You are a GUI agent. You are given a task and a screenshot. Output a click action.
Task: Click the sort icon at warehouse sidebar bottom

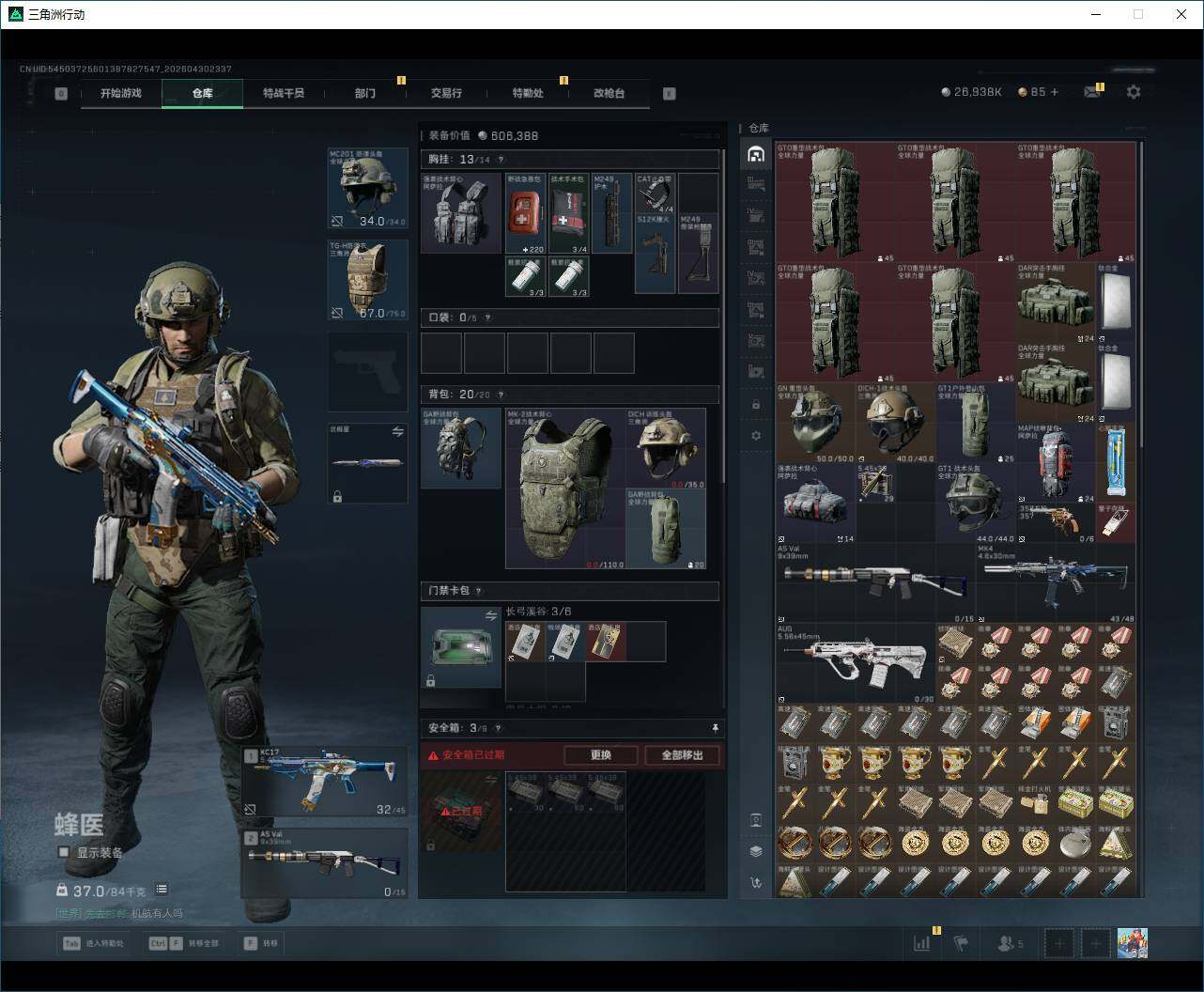click(756, 882)
